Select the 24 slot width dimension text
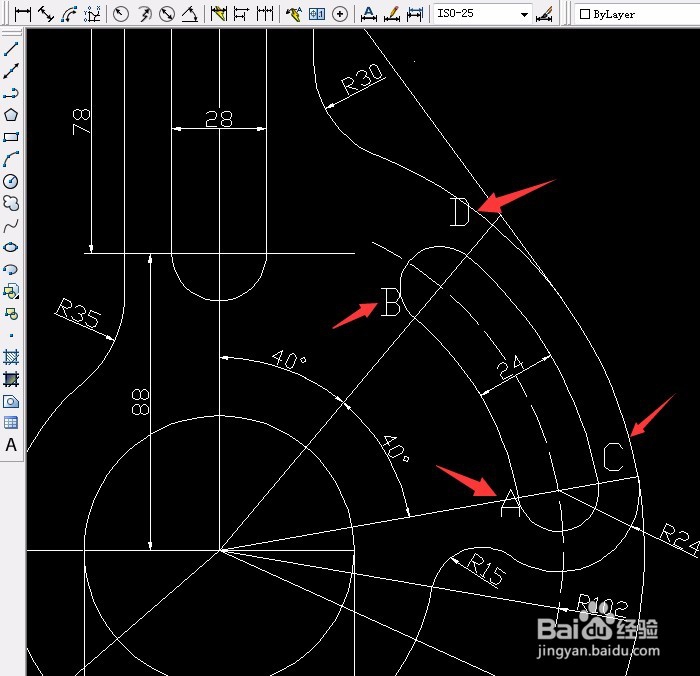The width and height of the screenshot is (700, 676). (510, 367)
